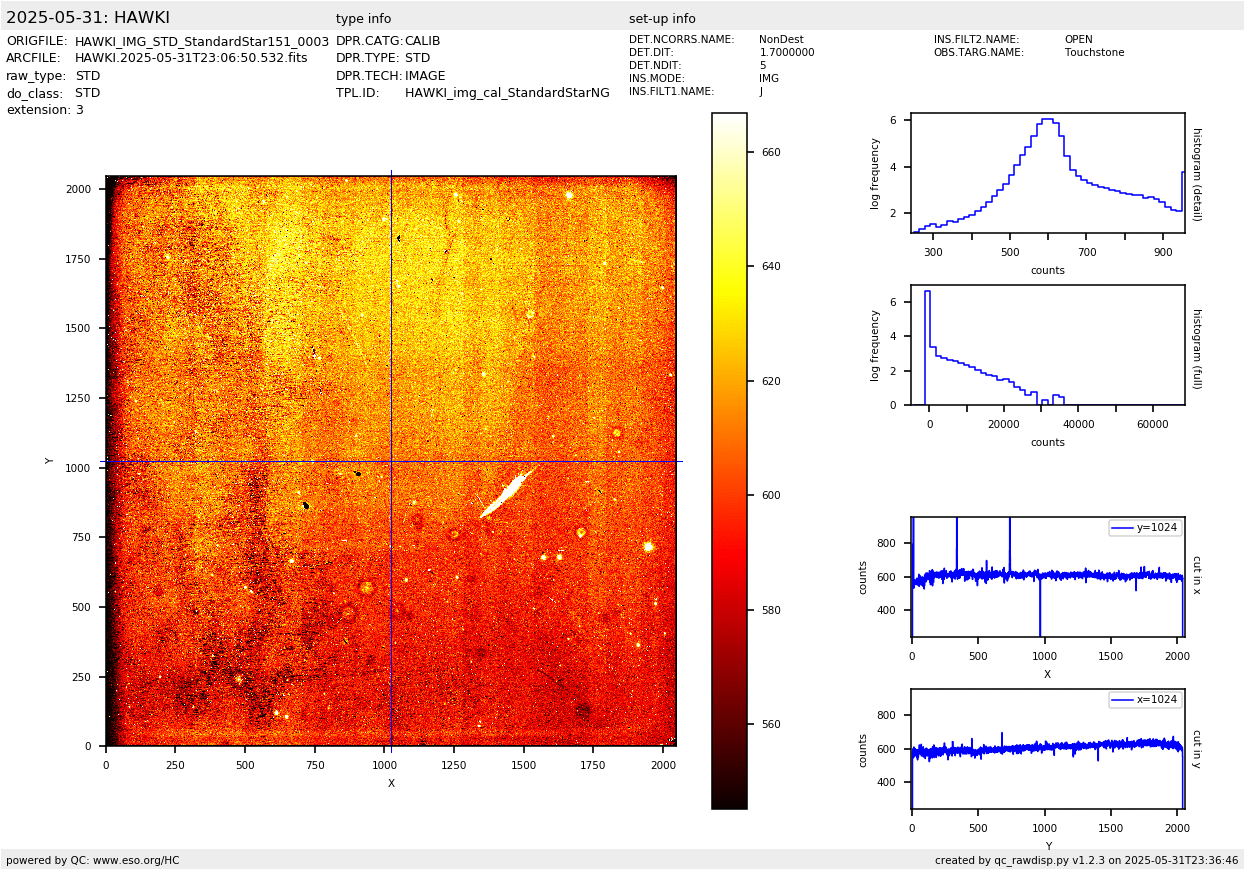Click the y=1024 legend entry
The image size is (1245, 870).
point(1145,528)
